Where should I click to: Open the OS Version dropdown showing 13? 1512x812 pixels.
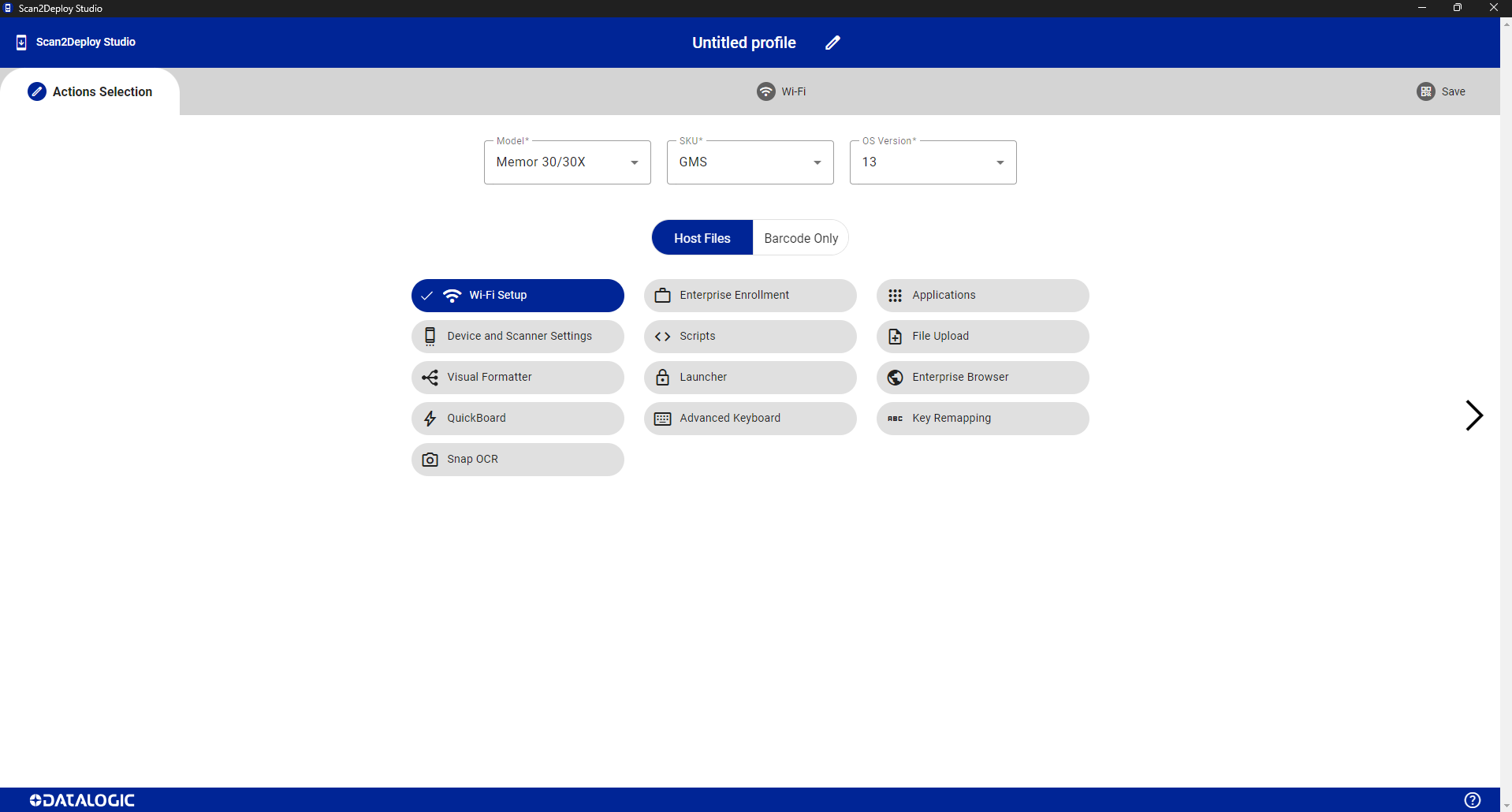[x=933, y=162]
